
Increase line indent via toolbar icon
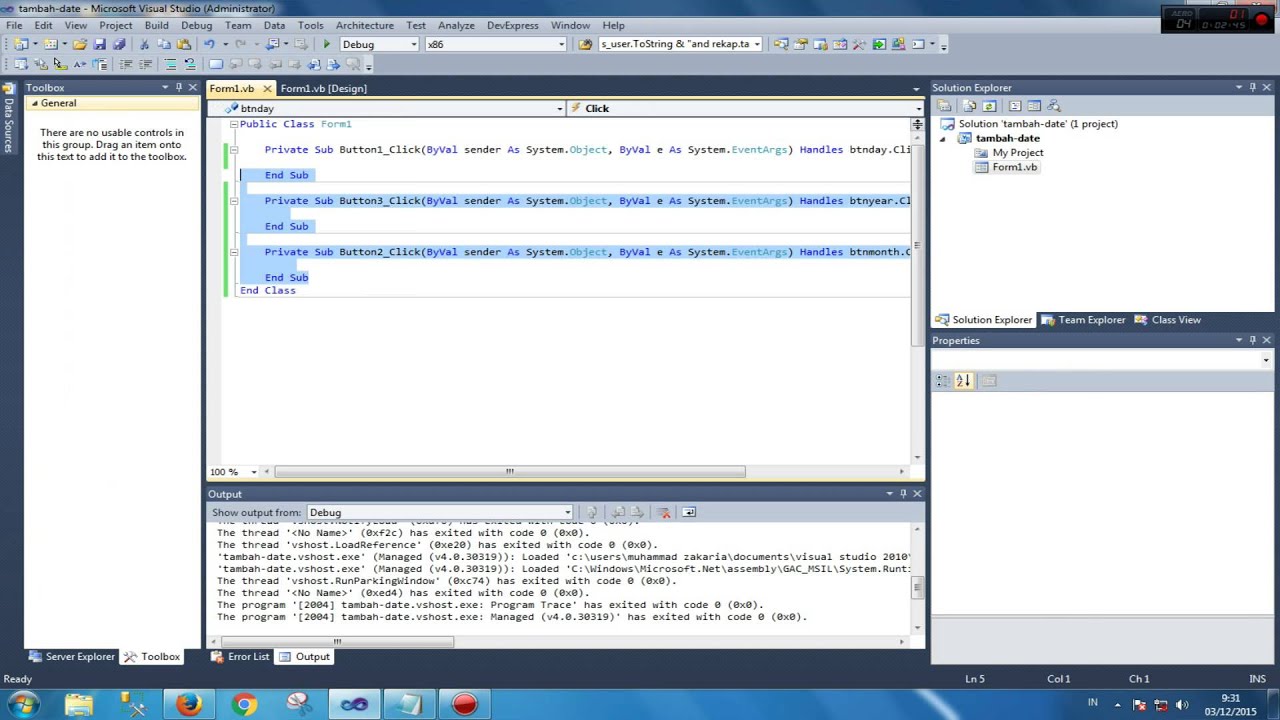(x=145, y=64)
